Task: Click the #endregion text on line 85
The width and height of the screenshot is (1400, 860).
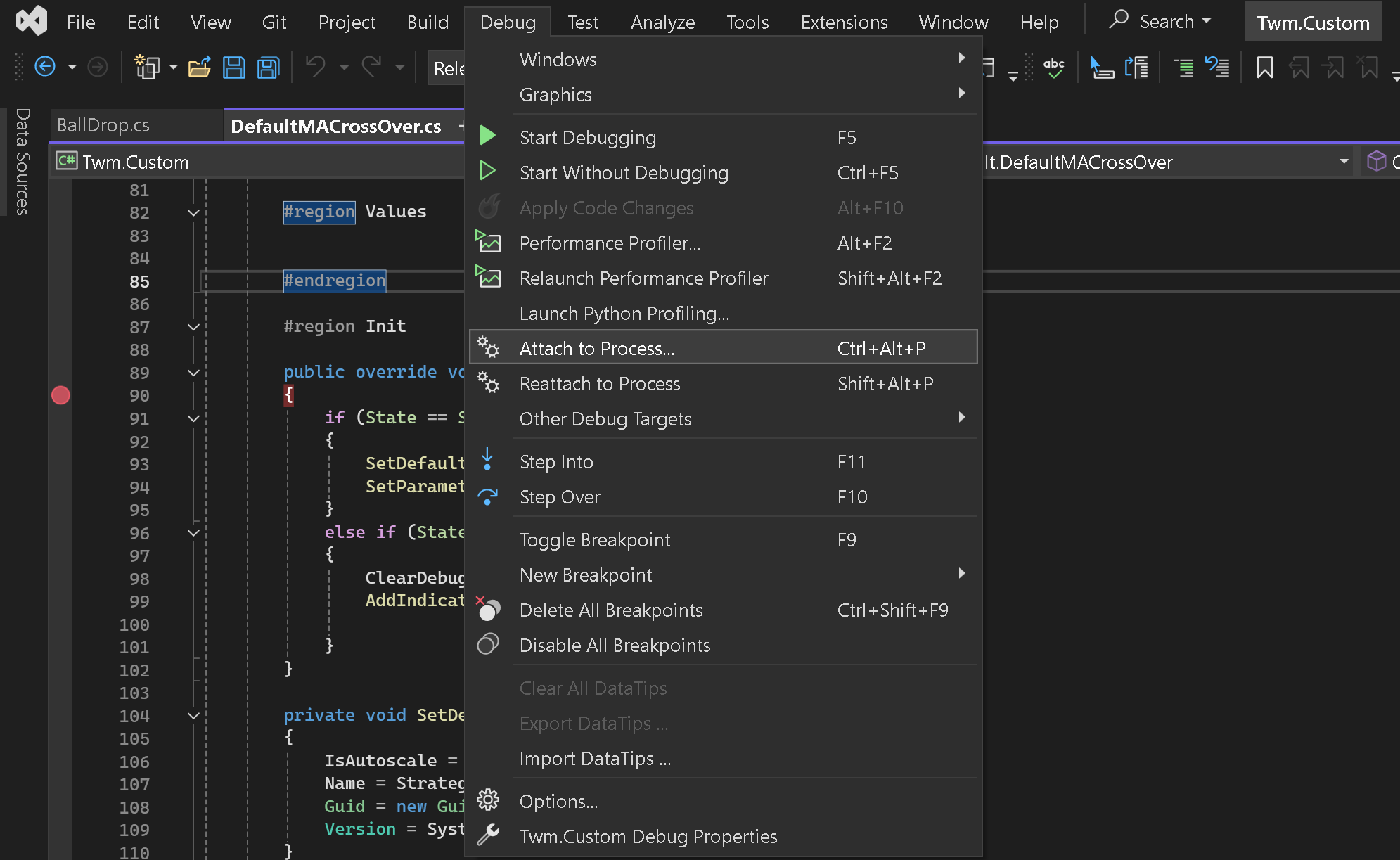Action: click(x=335, y=281)
